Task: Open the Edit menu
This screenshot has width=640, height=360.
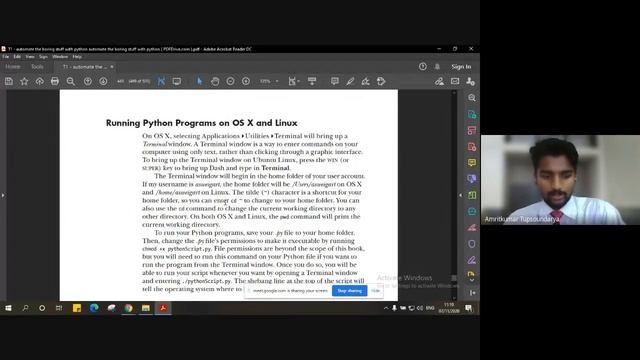Action: (x=17, y=57)
